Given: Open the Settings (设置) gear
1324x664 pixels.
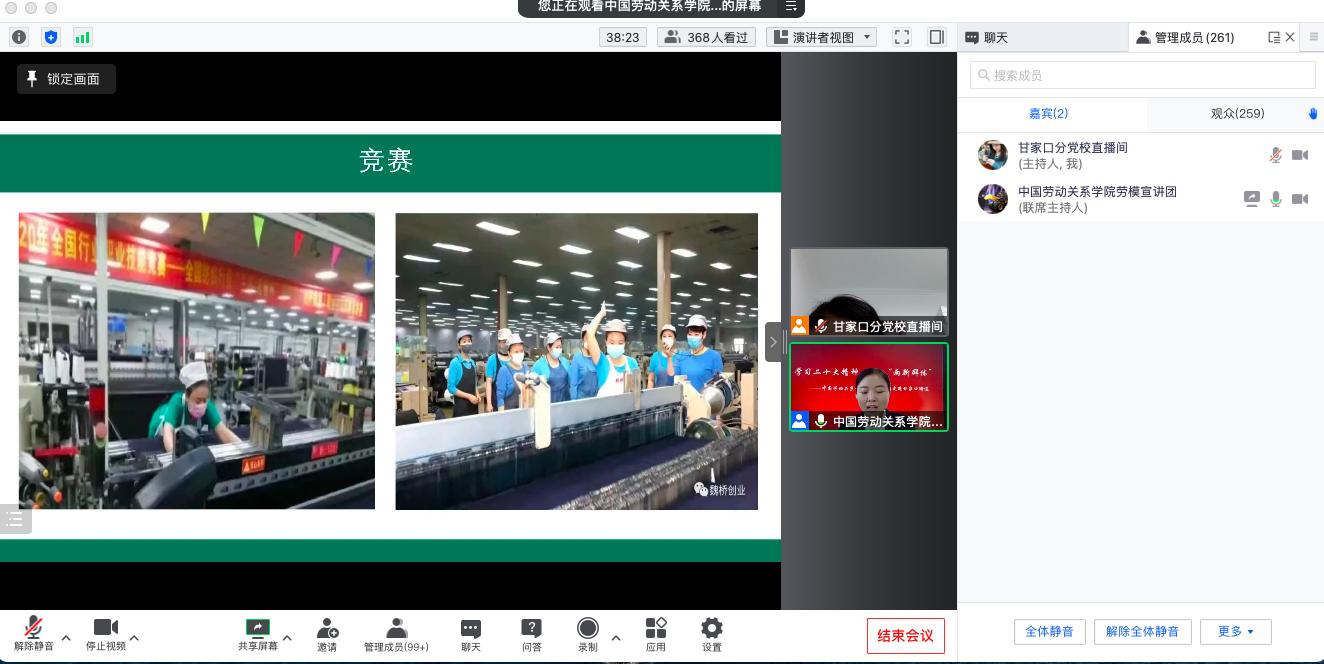Looking at the screenshot, I should 711,635.
